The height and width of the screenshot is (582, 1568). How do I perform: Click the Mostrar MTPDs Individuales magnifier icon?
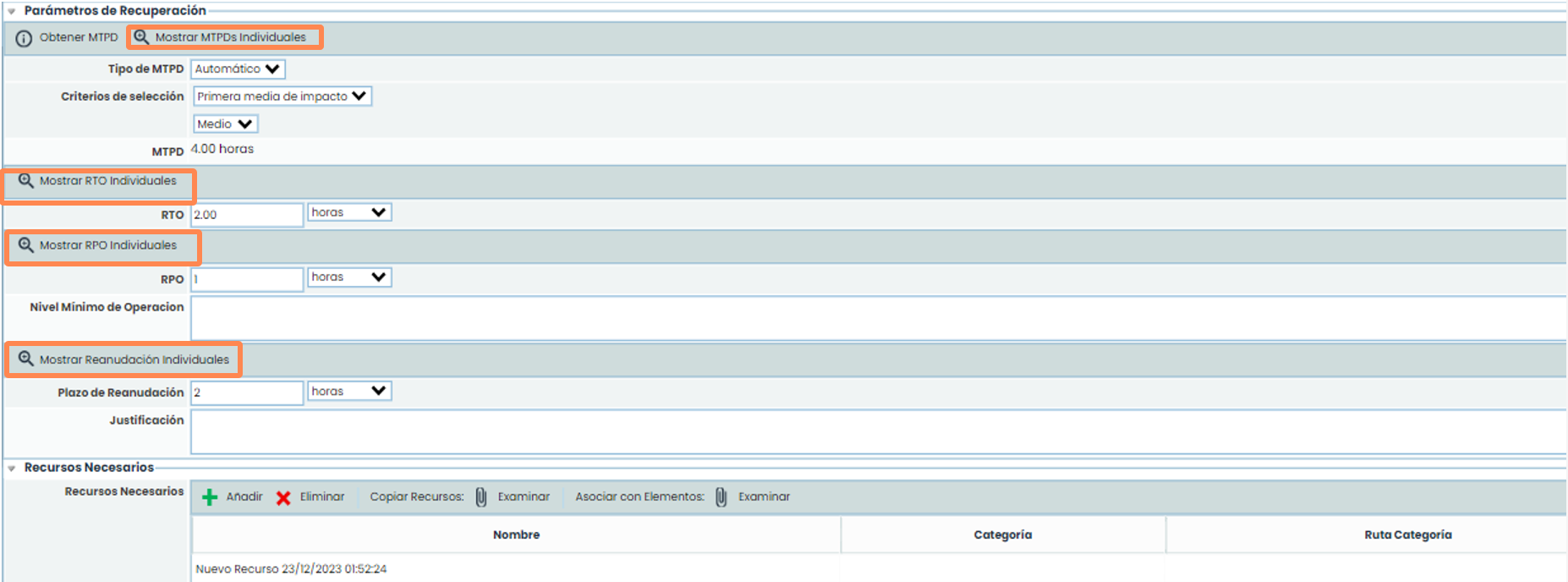click(141, 37)
